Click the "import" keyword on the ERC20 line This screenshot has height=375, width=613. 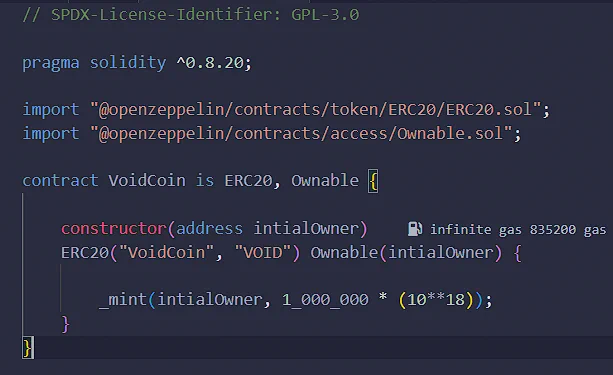[x=51, y=110]
